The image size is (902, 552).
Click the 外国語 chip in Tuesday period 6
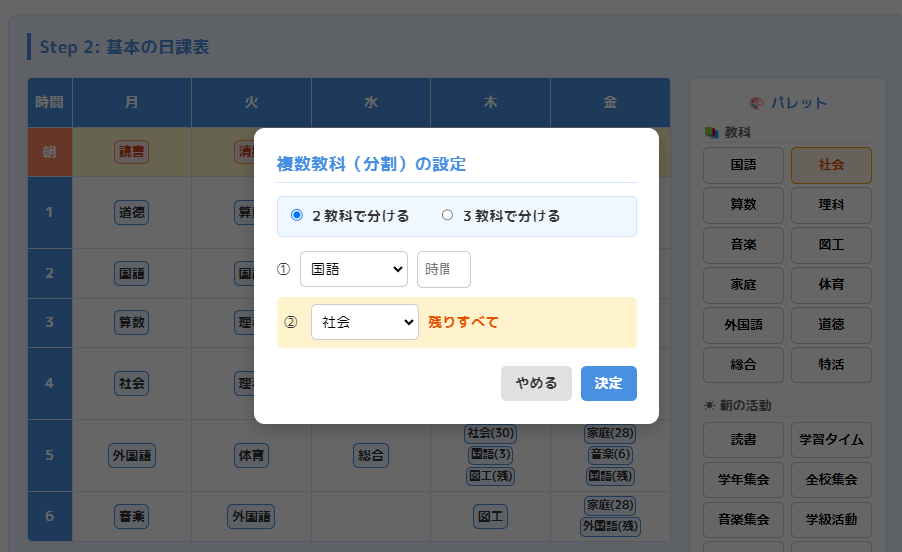[x=251, y=516]
